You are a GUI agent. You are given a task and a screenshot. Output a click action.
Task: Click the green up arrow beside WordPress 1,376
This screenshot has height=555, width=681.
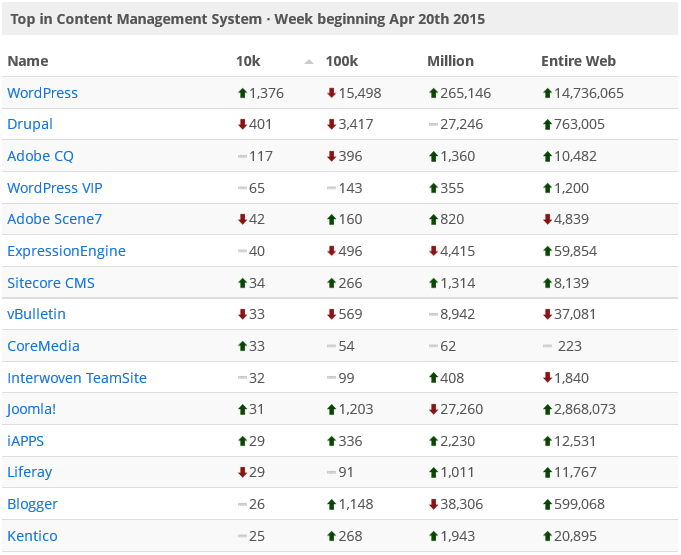point(242,93)
